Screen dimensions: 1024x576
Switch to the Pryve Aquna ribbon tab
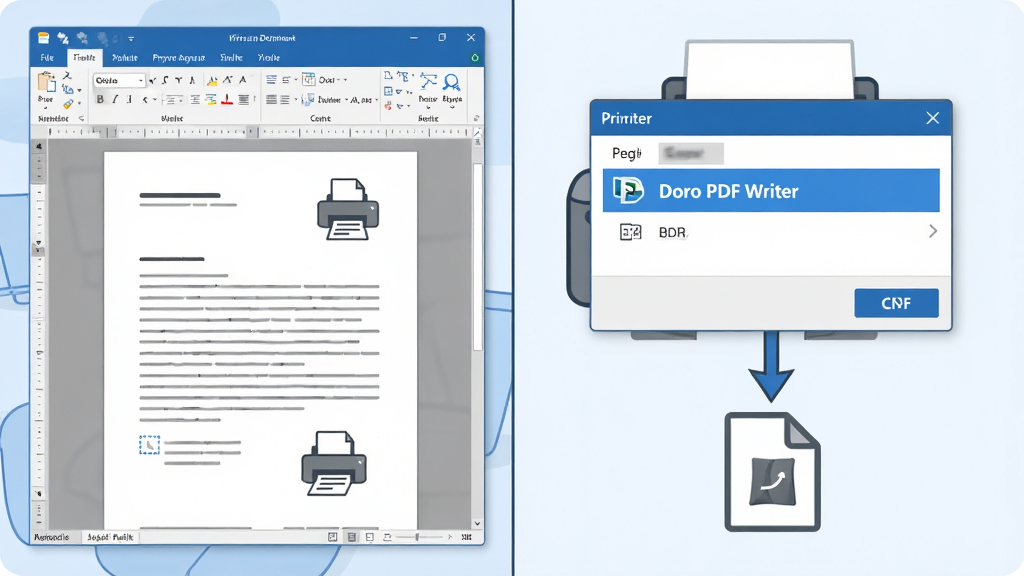[179, 57]
